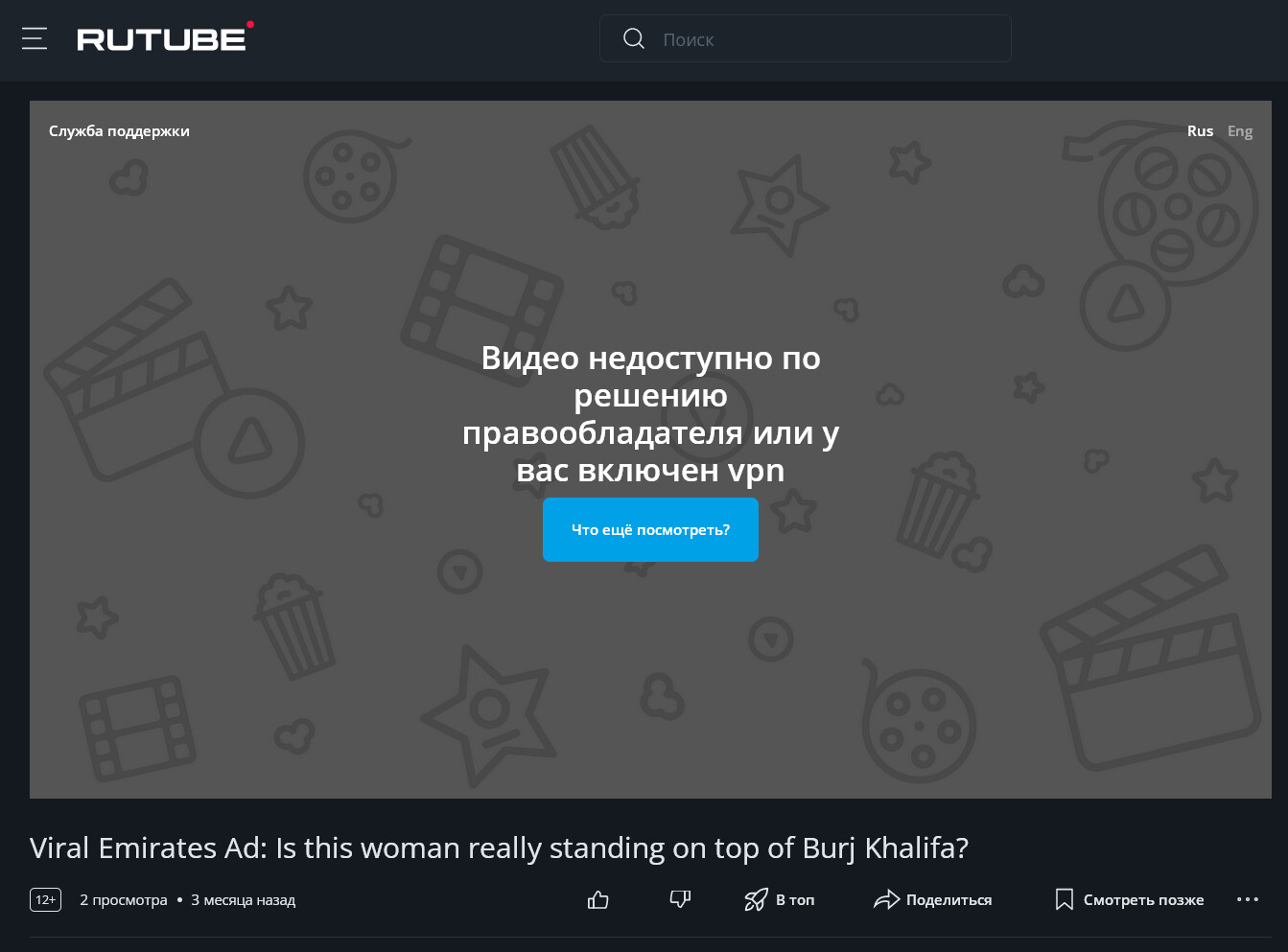
Task: Dislike the video with thumbs down
Action: click(680, 899)
